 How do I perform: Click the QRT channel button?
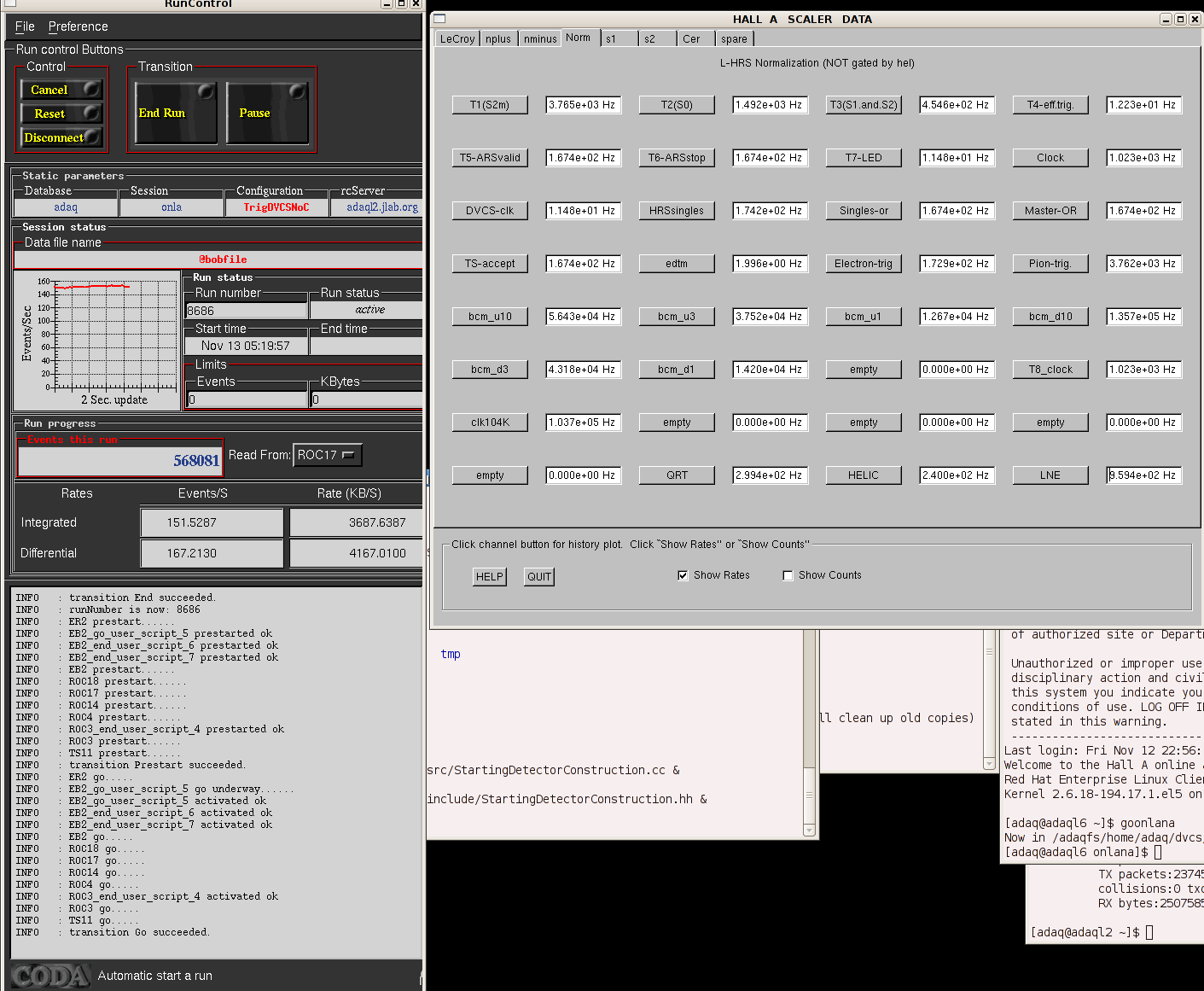click(677, 475)
